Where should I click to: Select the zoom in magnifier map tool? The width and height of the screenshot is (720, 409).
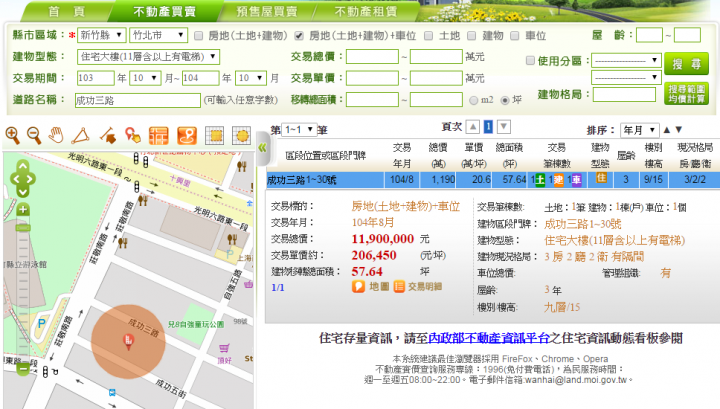(x=12, y=134)
